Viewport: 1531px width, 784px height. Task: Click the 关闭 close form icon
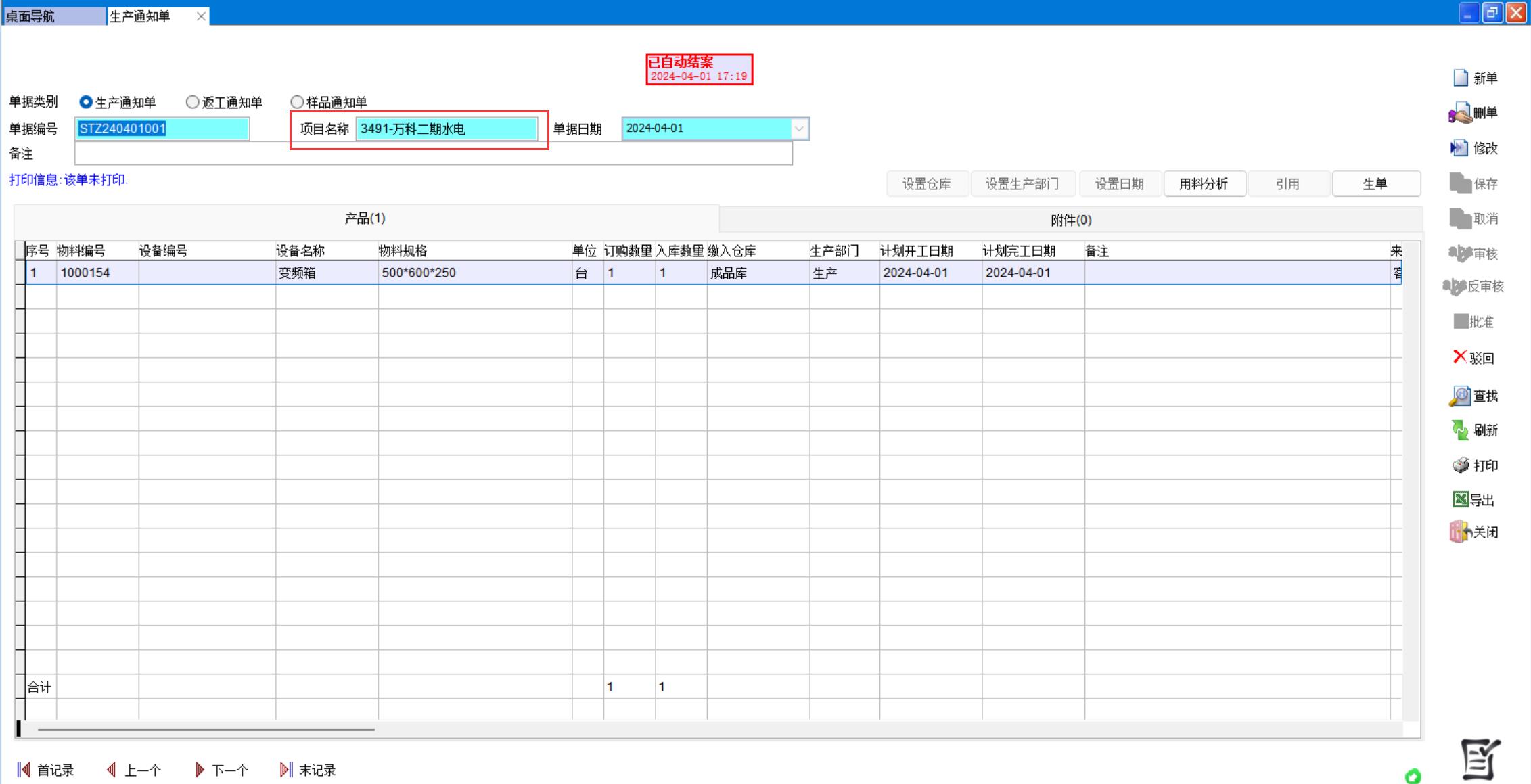click(x=1460, y=532)
